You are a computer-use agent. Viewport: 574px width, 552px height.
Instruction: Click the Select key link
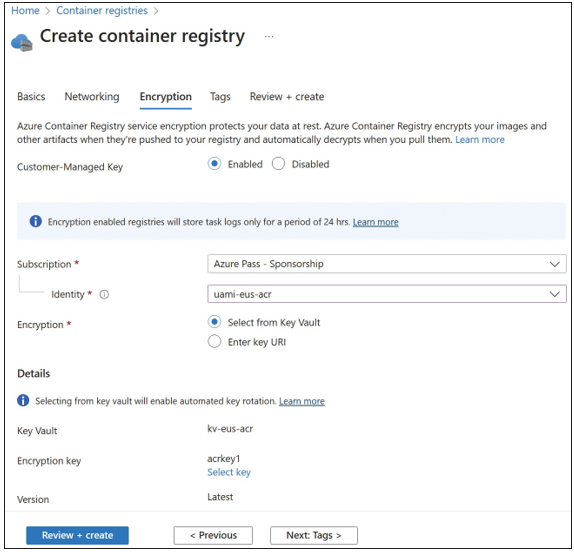click(x=229, y=472)
